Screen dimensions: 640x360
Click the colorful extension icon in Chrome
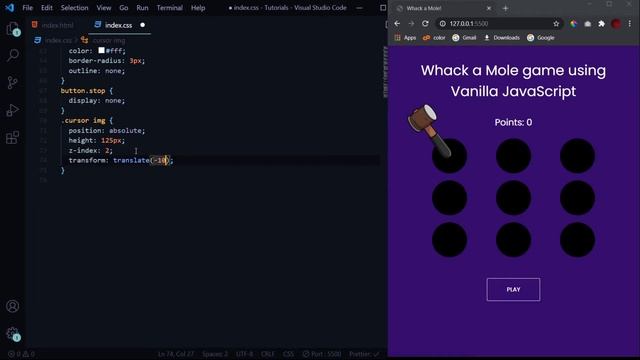574,24
